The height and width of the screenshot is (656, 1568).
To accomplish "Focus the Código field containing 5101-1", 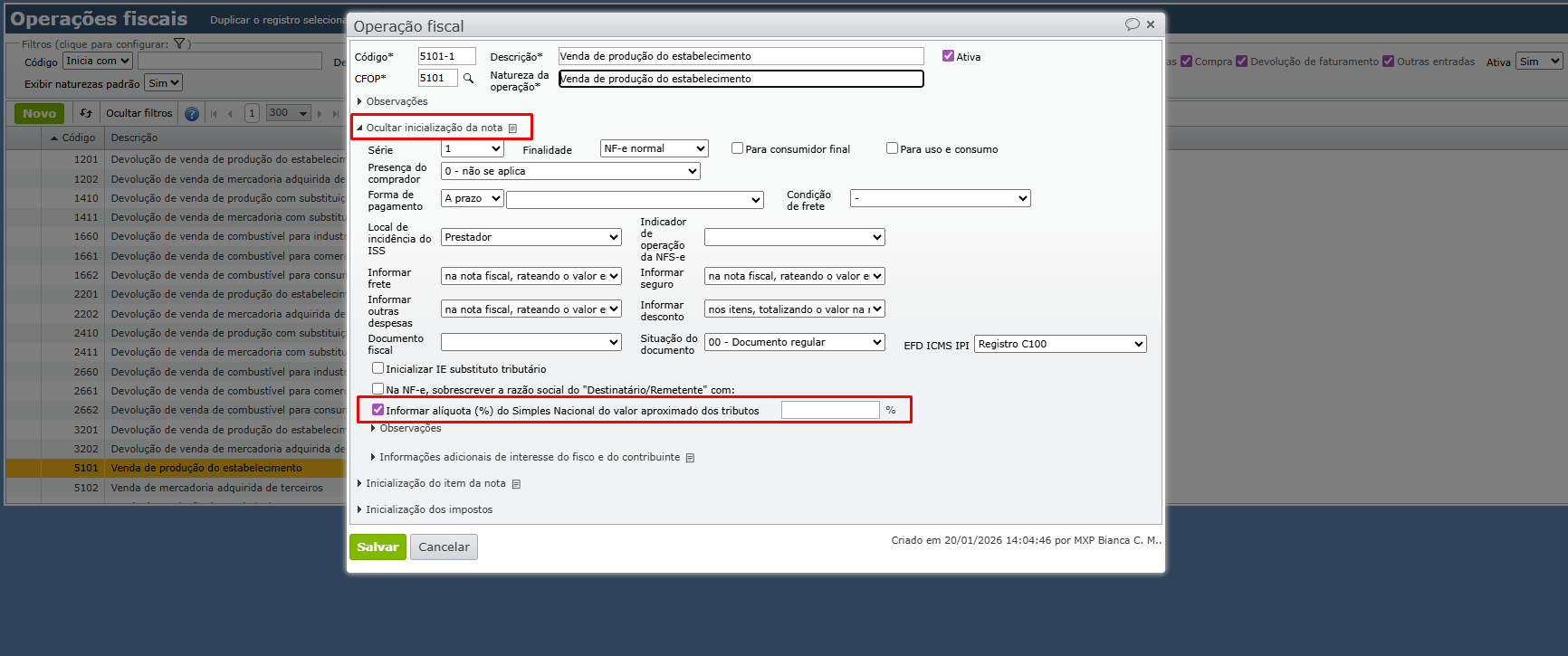I will tap(446, 56).
